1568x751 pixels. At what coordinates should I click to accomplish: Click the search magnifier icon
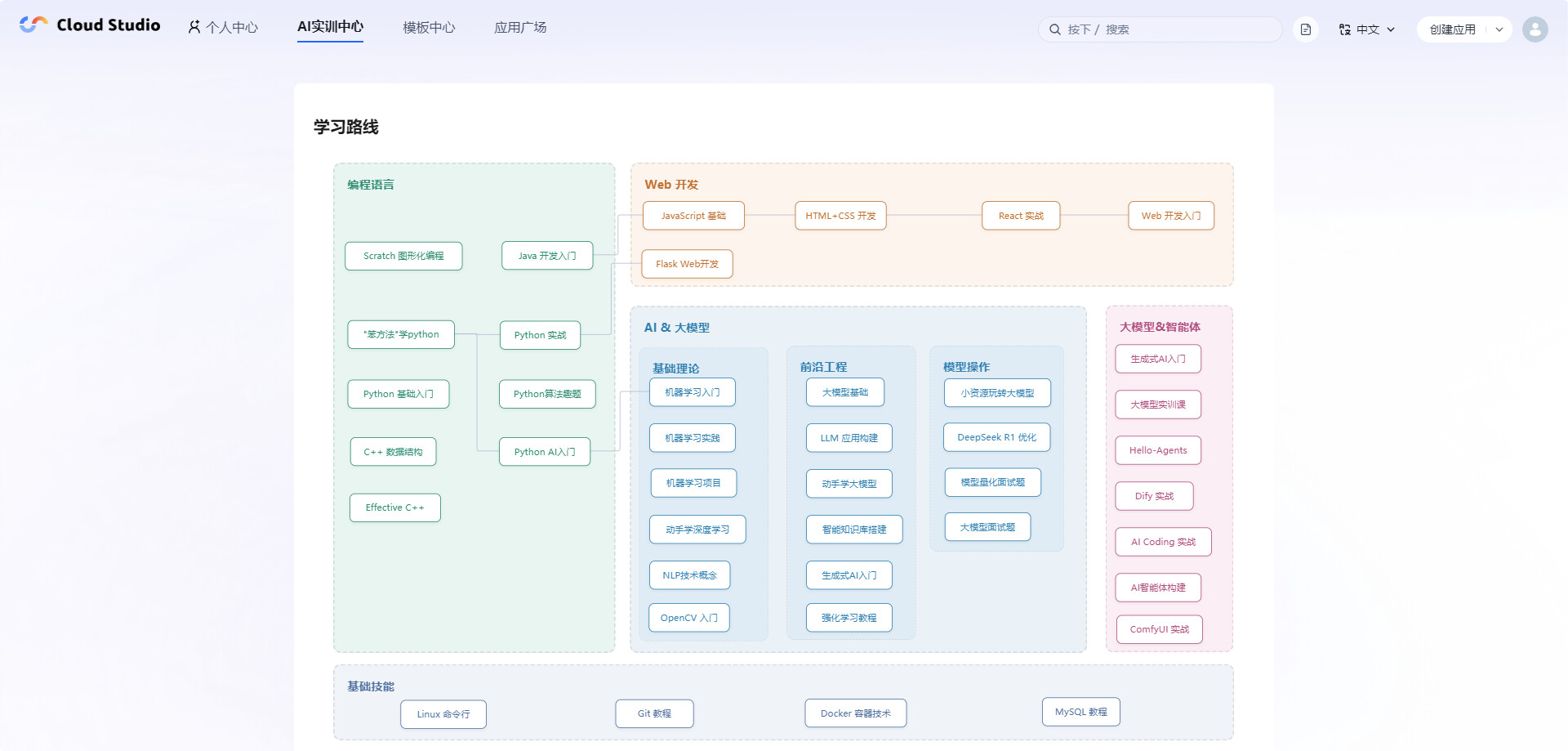click(x=1054, y=29)
